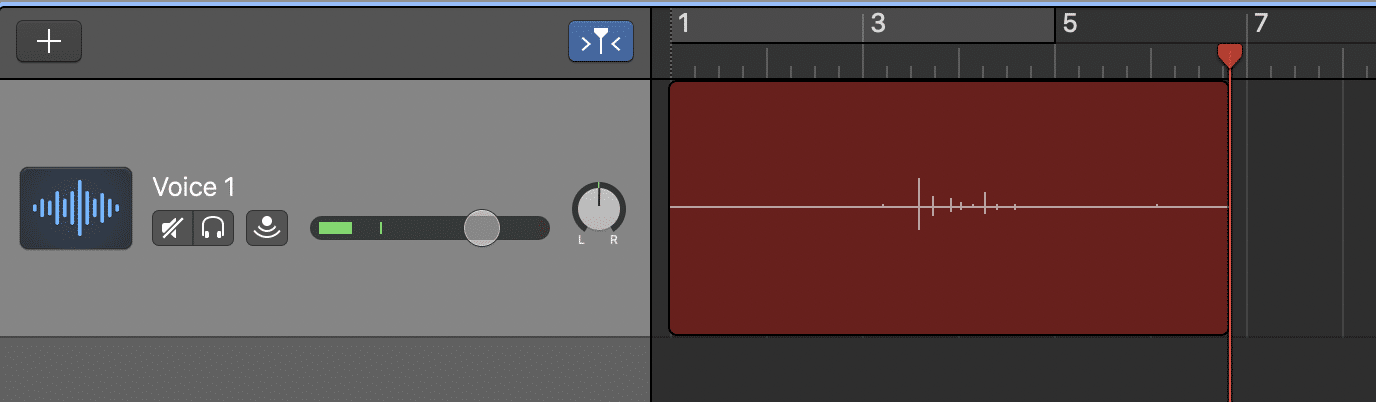
Task: Click bar 7 in the ruler
Action: click(1261, 23)
